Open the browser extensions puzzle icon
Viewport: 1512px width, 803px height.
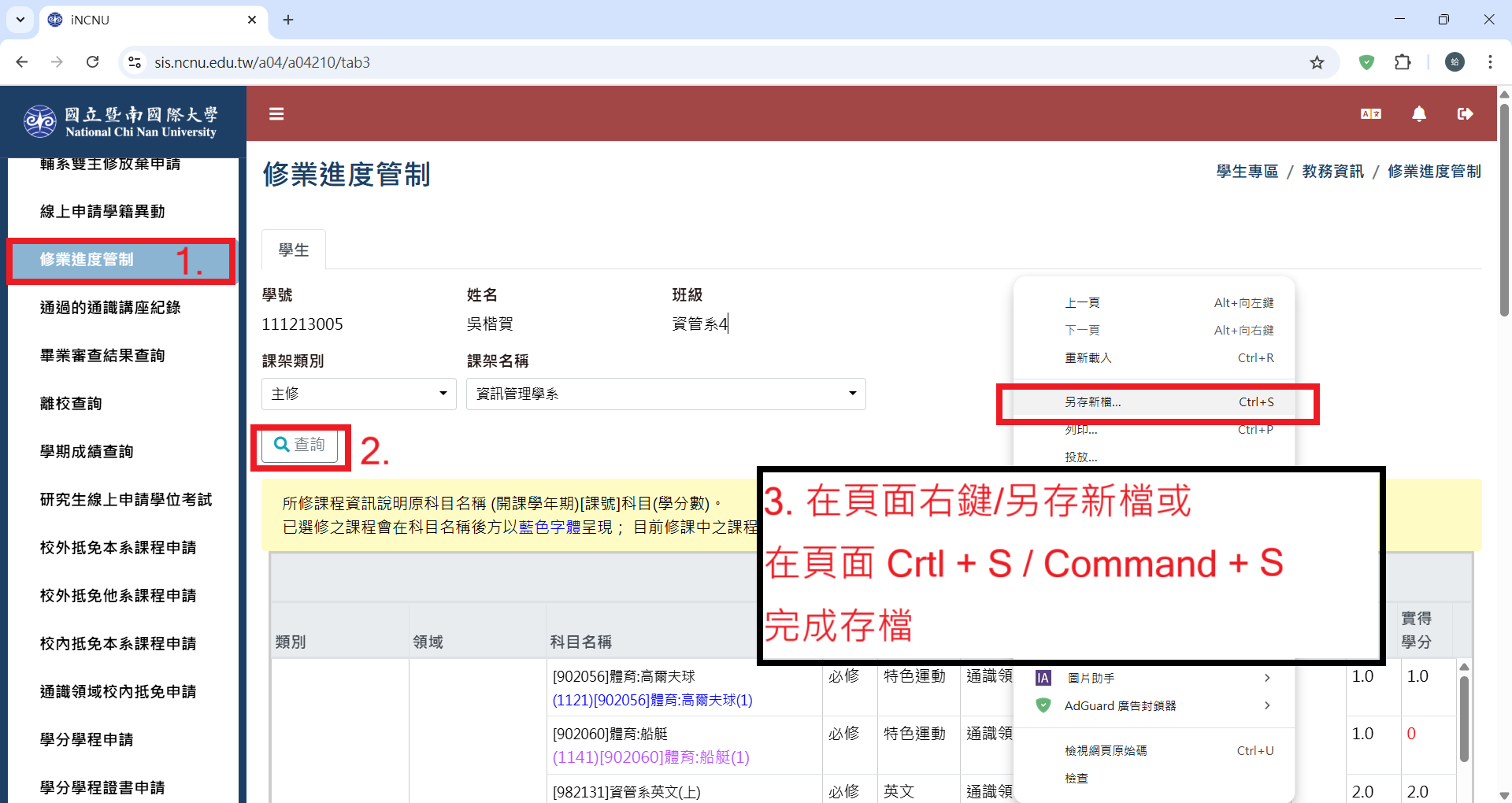[1403, 62]
